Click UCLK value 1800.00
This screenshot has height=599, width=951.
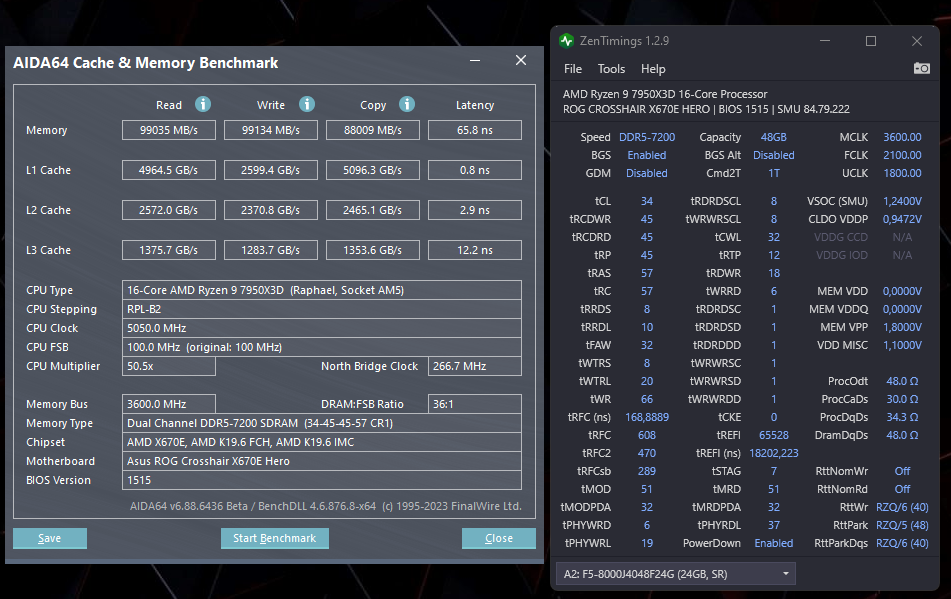902,173
